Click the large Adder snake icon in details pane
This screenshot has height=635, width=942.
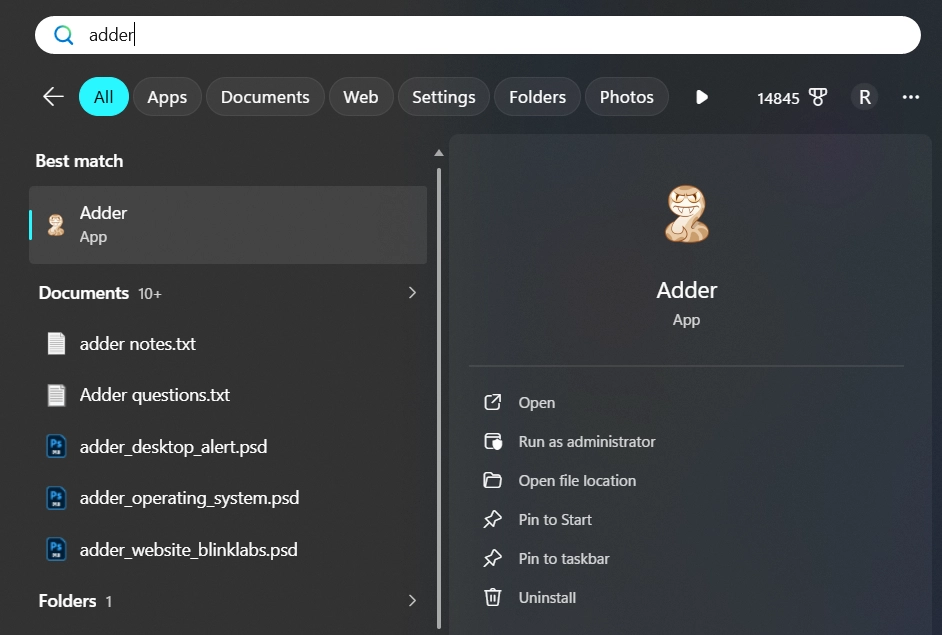point(687,214)
